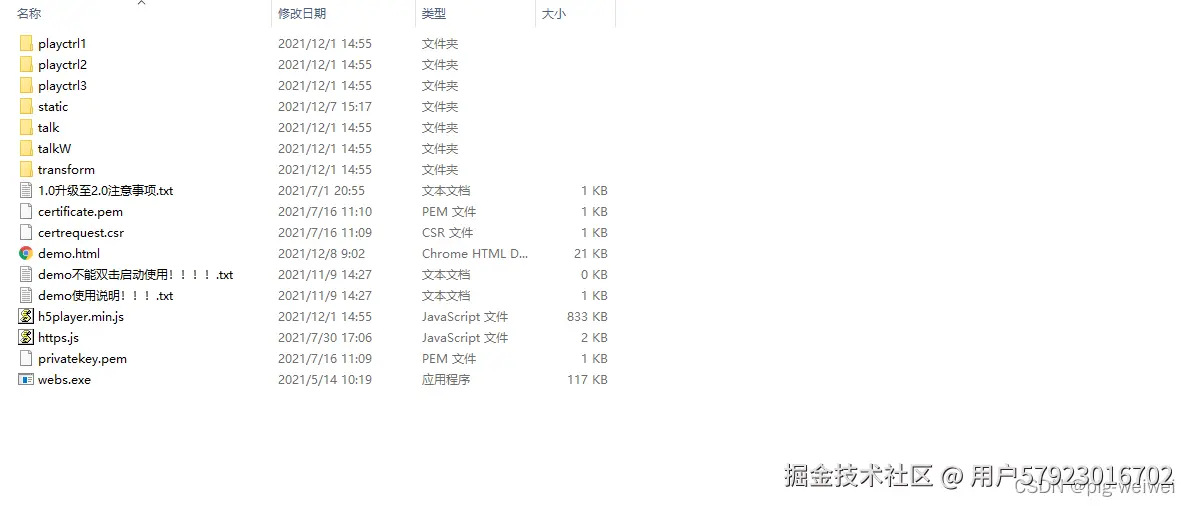This screenshot has height=506, width=1190.
Task: Select the transform folder name
Action: (x=66, y=170)
